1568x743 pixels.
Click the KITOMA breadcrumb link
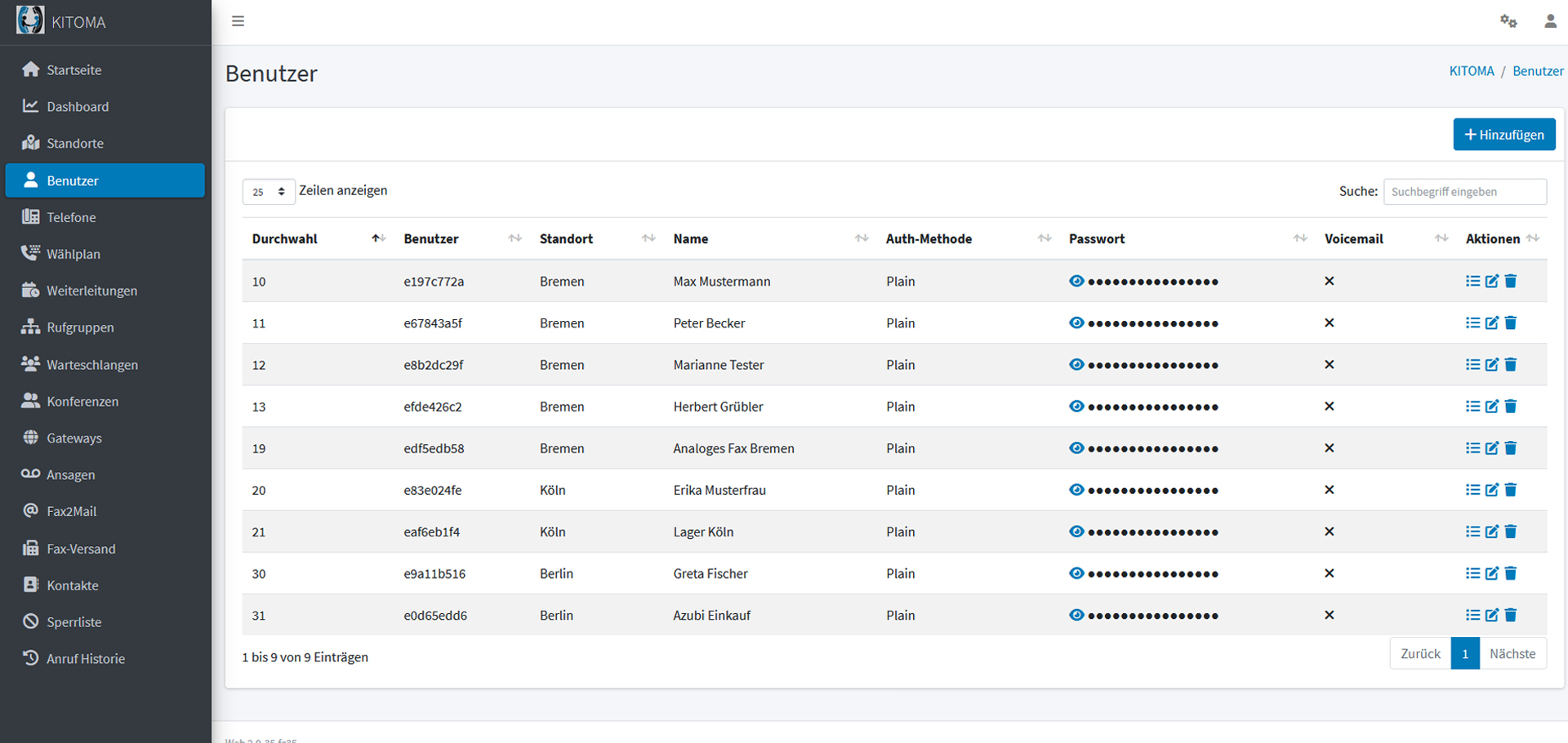1471,71
